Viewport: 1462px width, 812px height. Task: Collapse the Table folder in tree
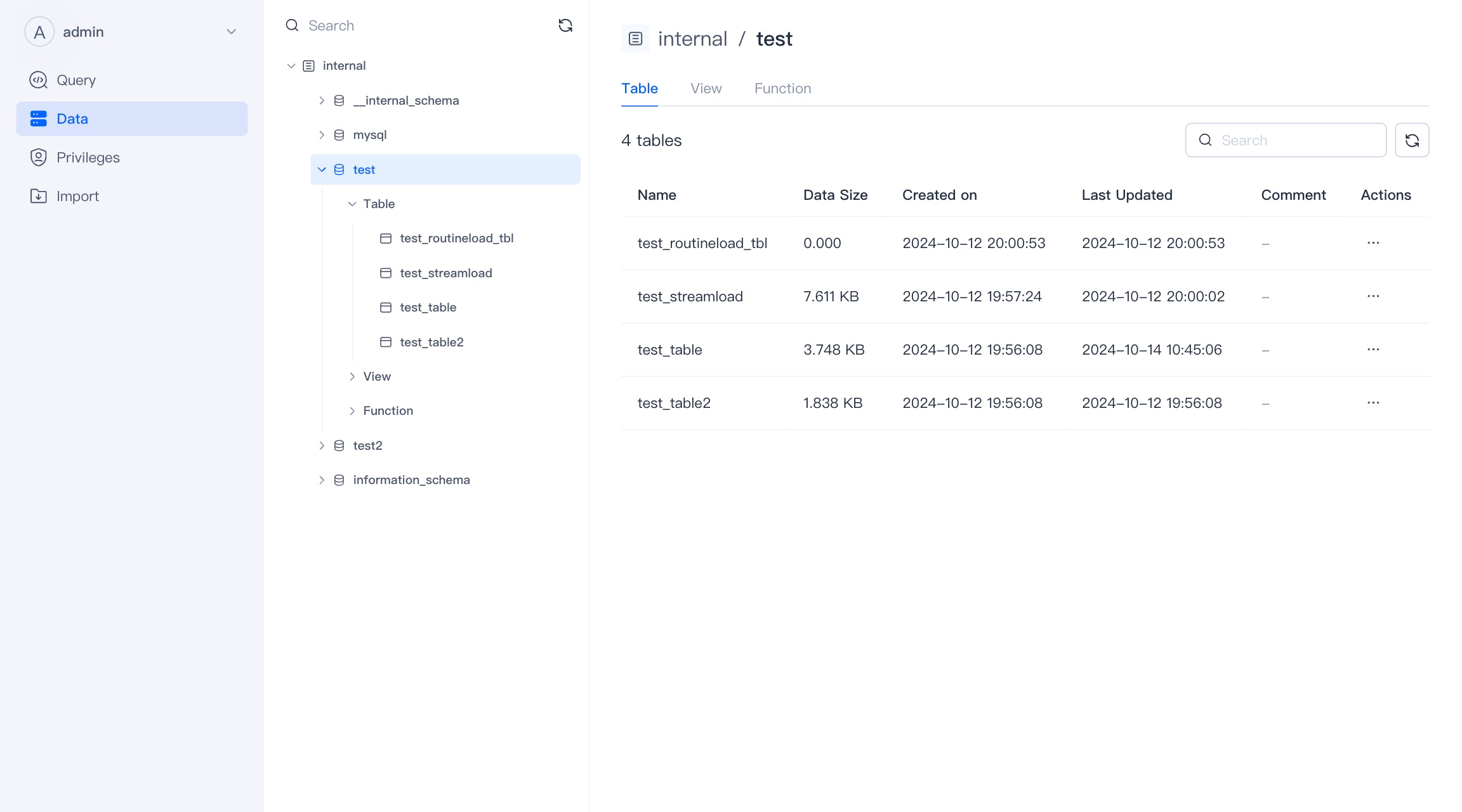pyautogui.click(x=352, y=204)
